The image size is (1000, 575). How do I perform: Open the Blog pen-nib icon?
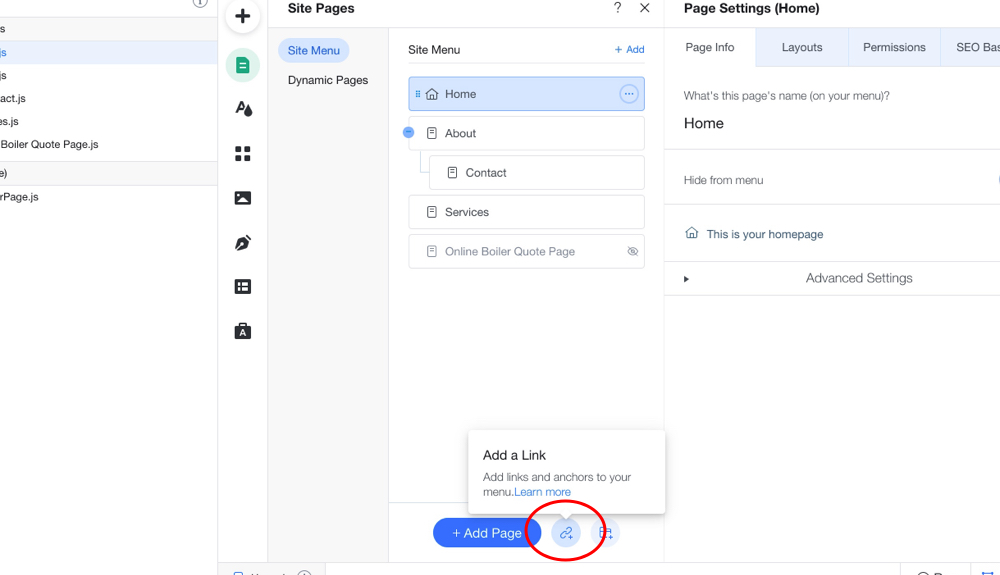(x=242, y=242)
